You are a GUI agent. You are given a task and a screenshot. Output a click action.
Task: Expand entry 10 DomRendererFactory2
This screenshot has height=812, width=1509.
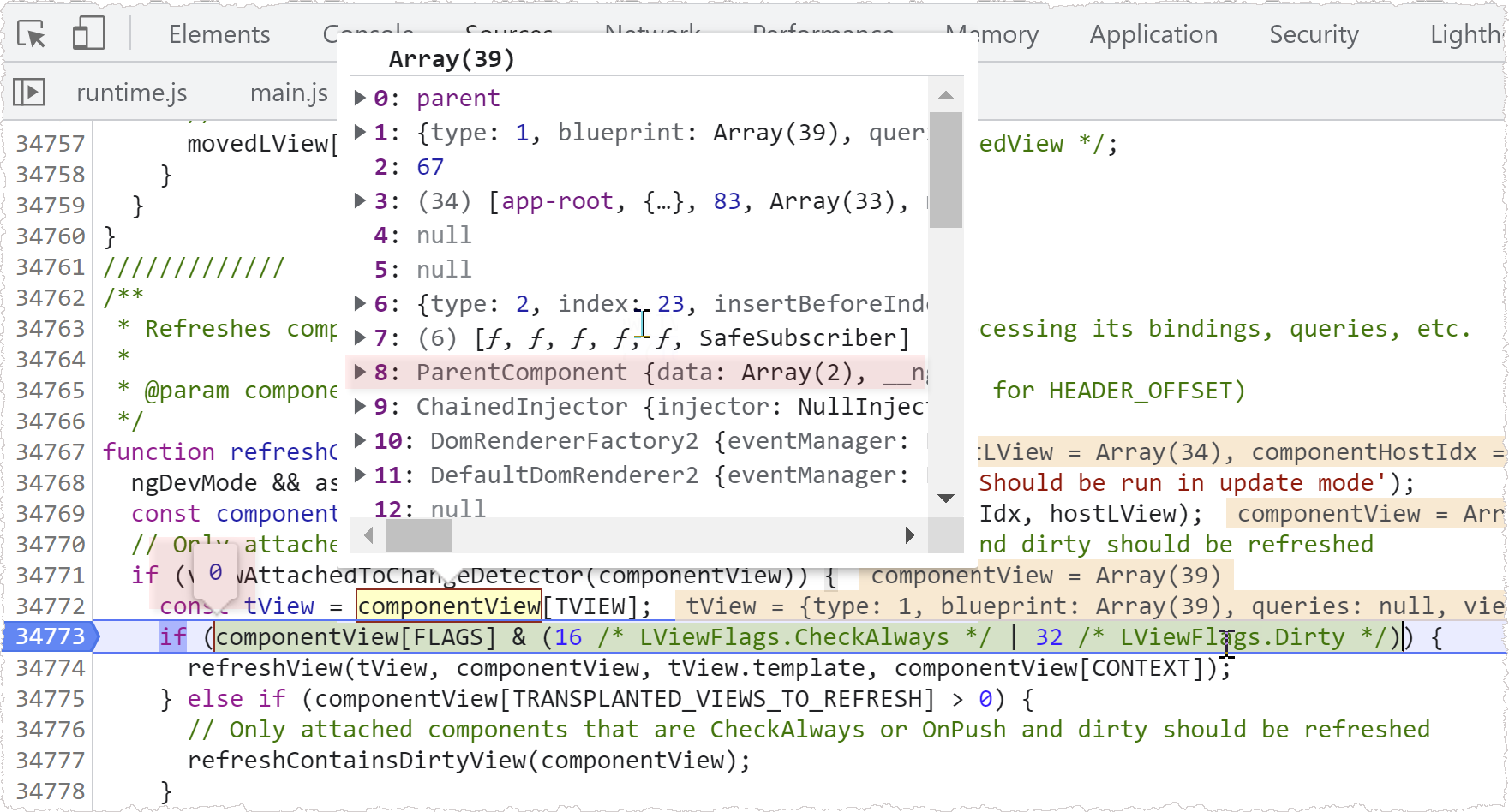pyautogui.click(x=361, y=440)
